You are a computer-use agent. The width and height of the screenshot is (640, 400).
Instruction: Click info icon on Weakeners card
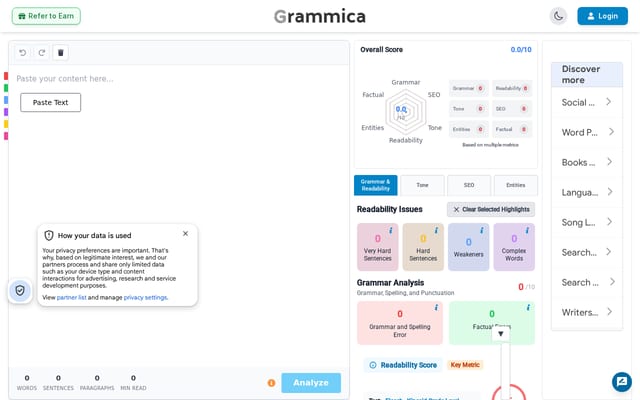click(x=482, y=231)
